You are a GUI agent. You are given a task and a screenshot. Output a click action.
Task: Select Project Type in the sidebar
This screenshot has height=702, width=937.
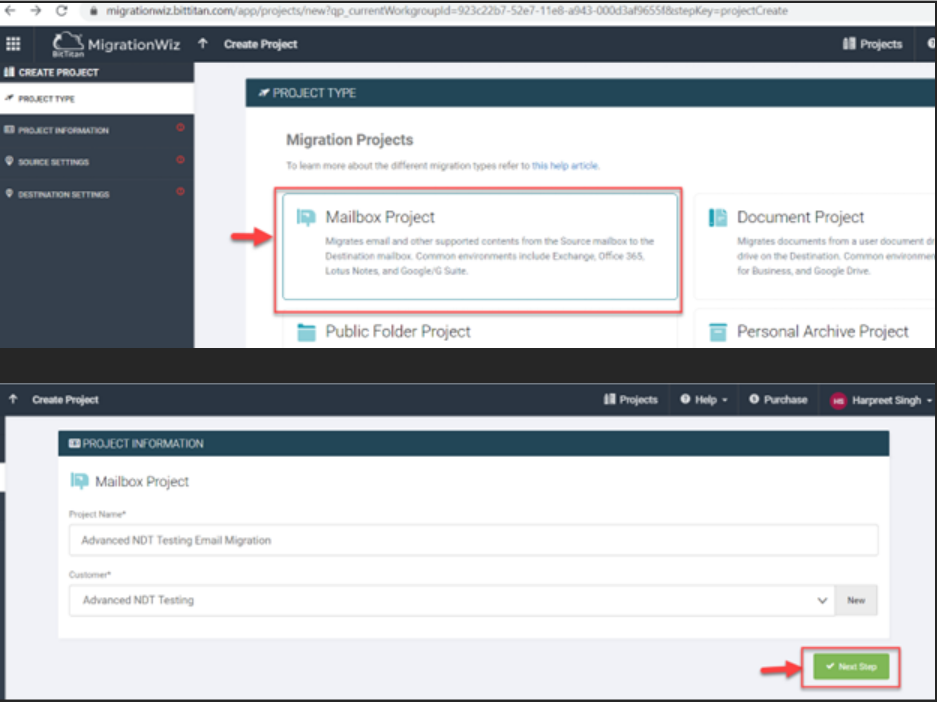[x=97, y=99]
